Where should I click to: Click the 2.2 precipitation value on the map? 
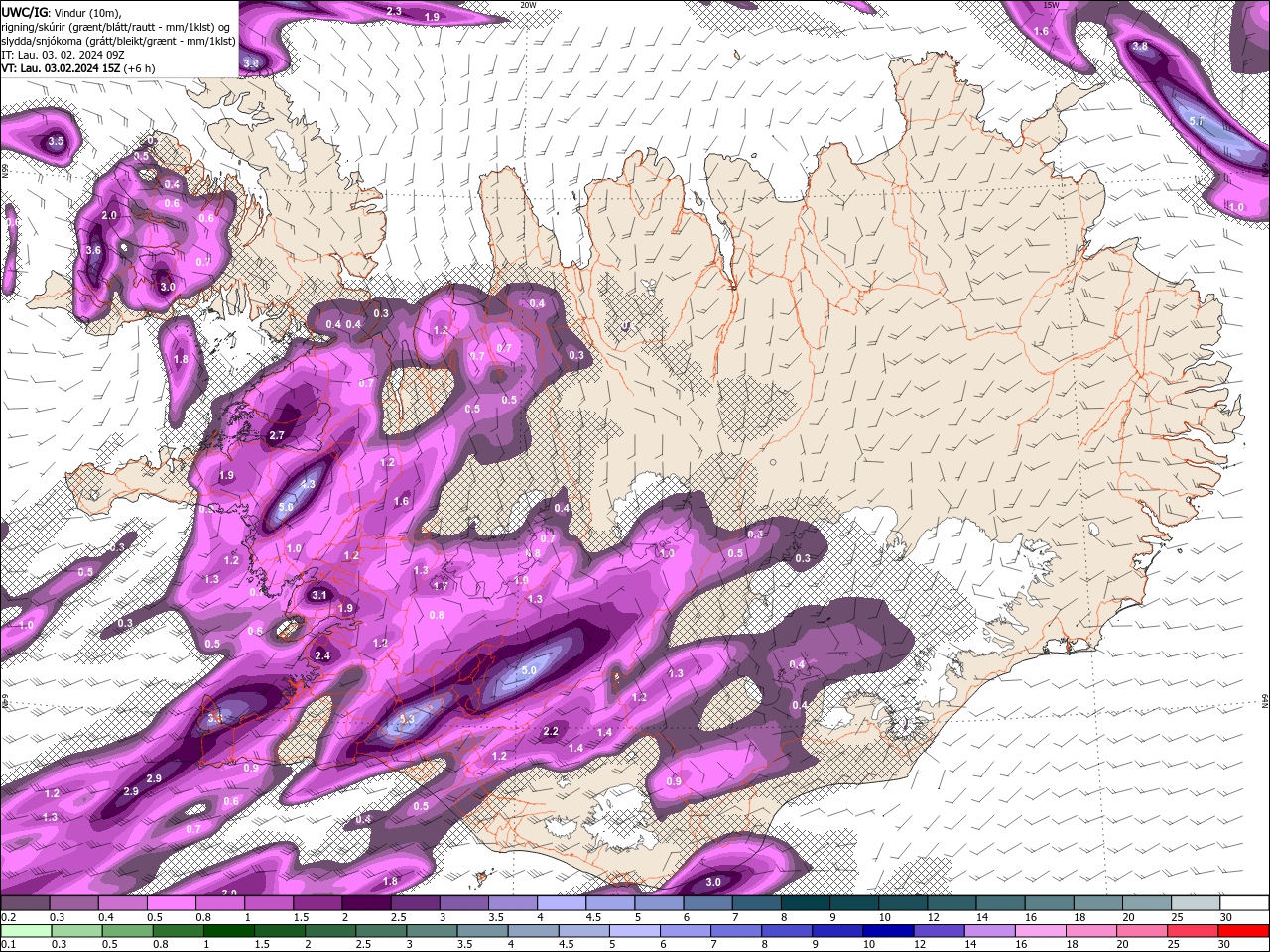552,731
